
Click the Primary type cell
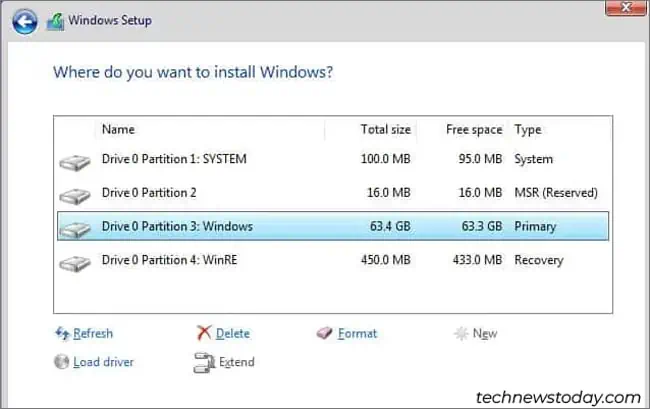pos(535,227)
